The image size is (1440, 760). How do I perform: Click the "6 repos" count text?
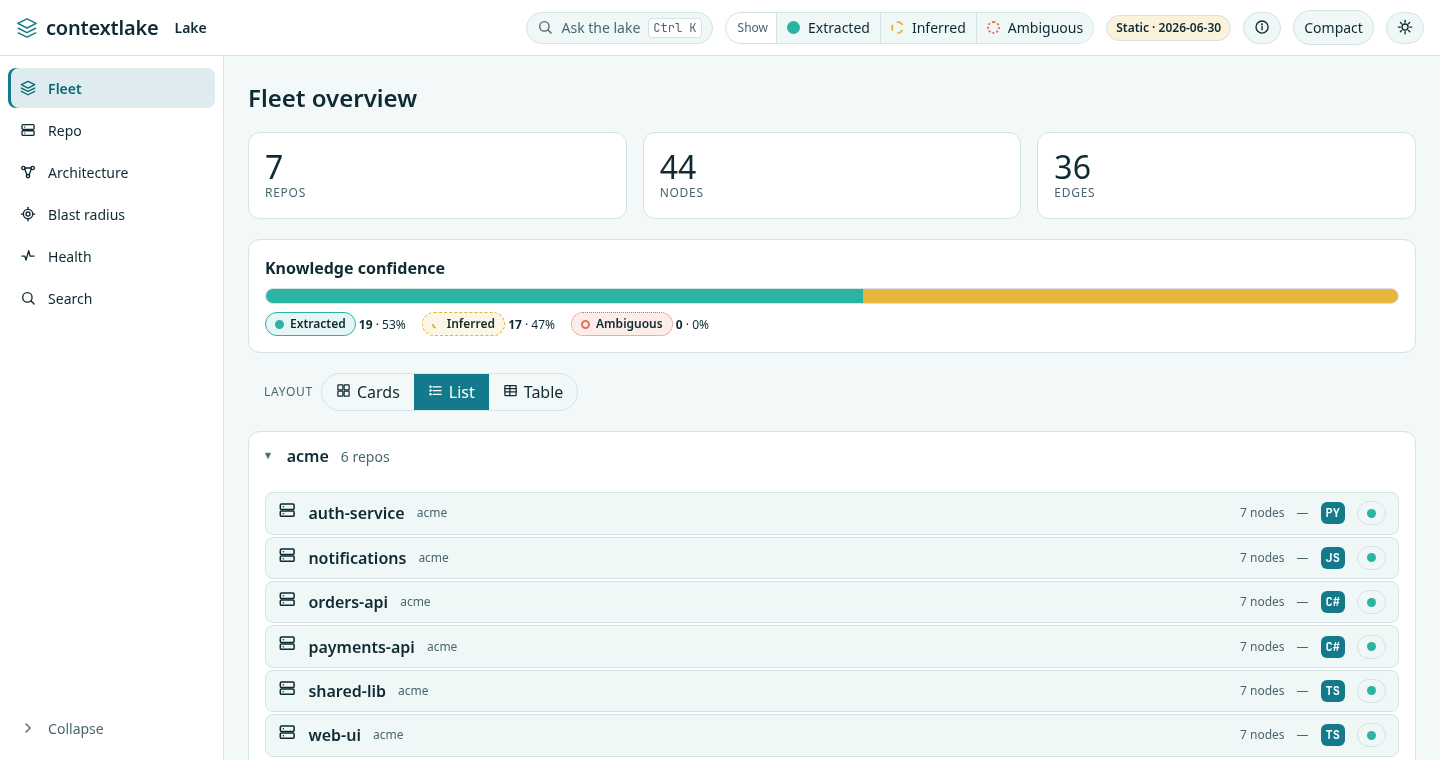[365, 457]
